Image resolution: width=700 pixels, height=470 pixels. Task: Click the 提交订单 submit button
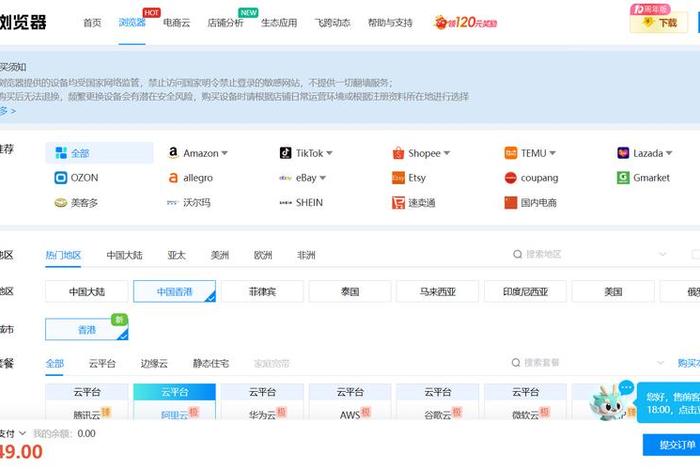coord(671,445)
